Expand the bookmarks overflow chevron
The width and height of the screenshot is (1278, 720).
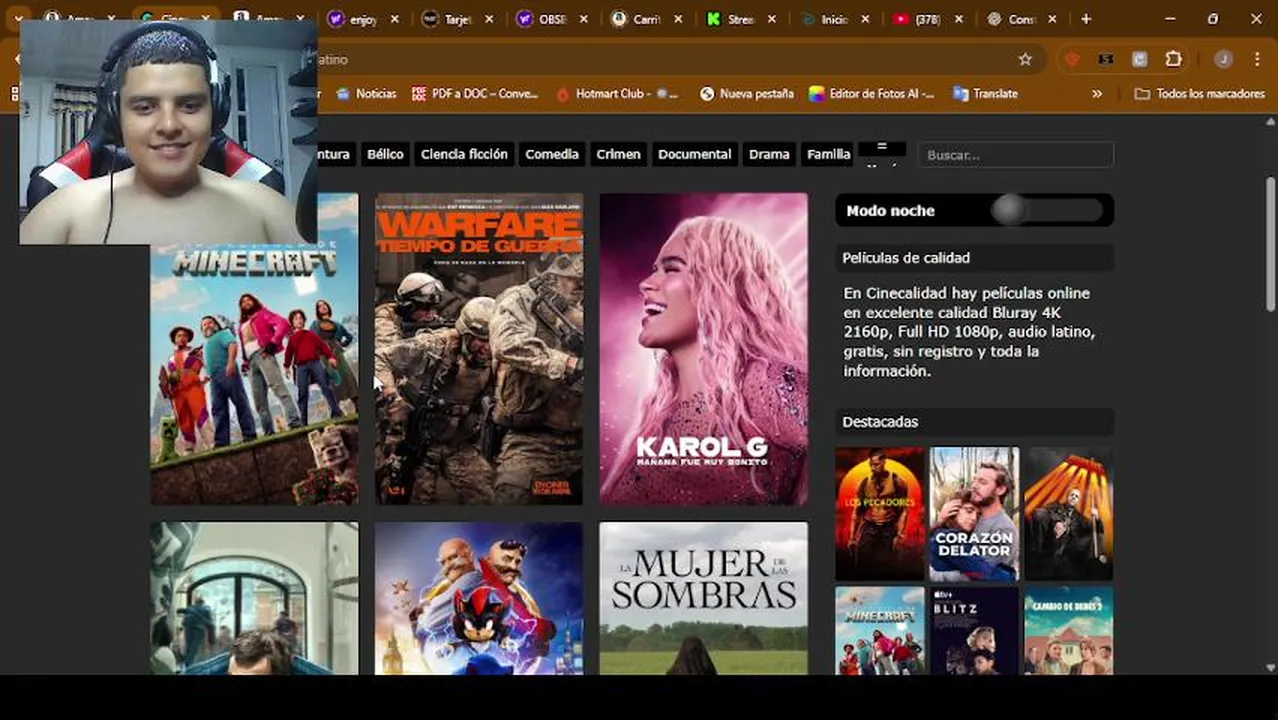pos(1097,94)
